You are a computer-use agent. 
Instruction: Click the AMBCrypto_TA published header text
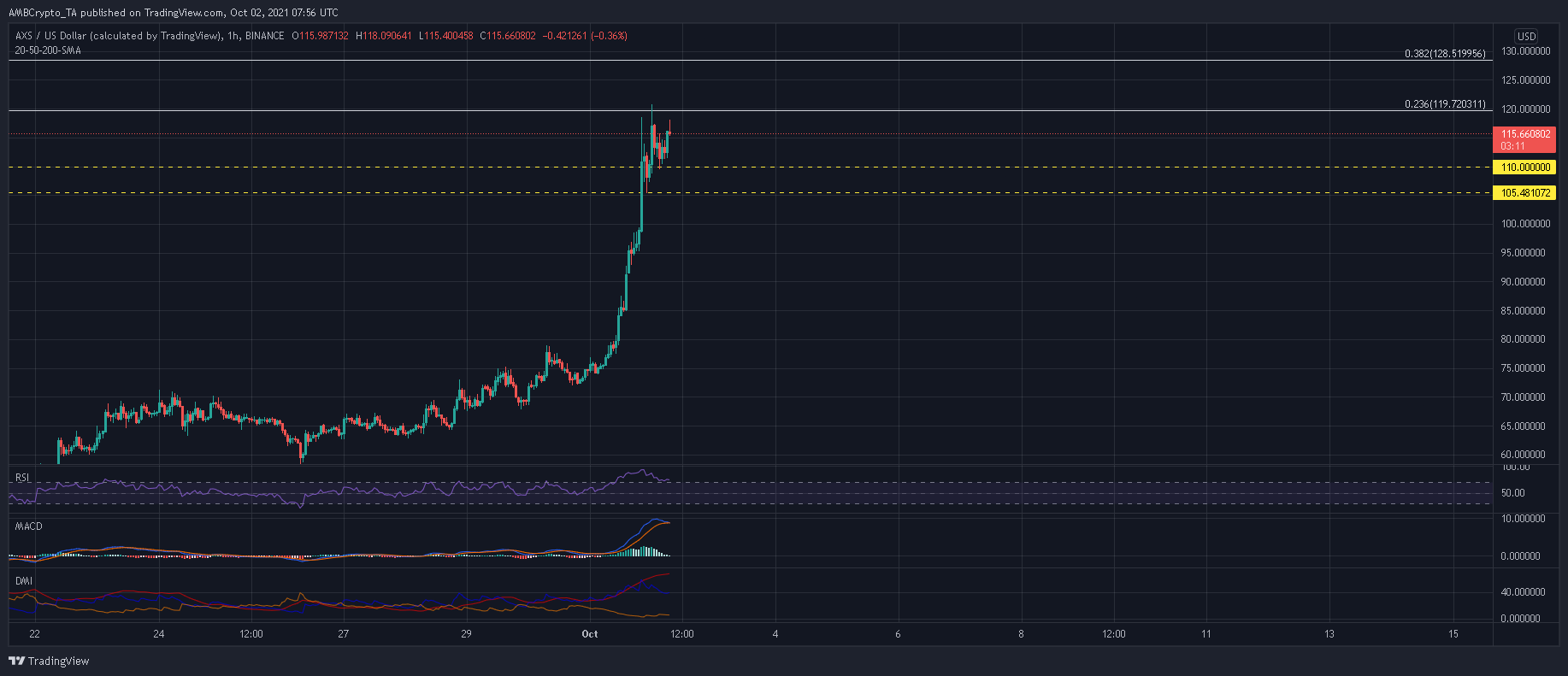coord(173,12)
